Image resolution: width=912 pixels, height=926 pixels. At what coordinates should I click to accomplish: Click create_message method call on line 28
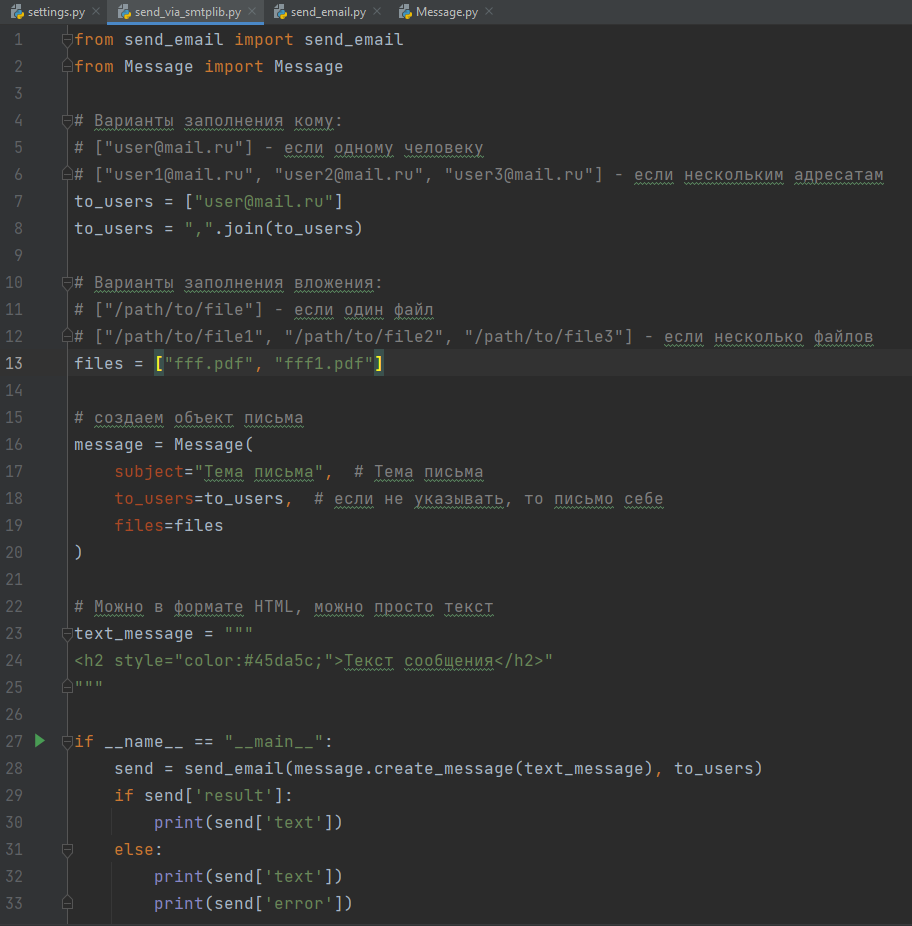pyautogui.click(x=444, y=768)
